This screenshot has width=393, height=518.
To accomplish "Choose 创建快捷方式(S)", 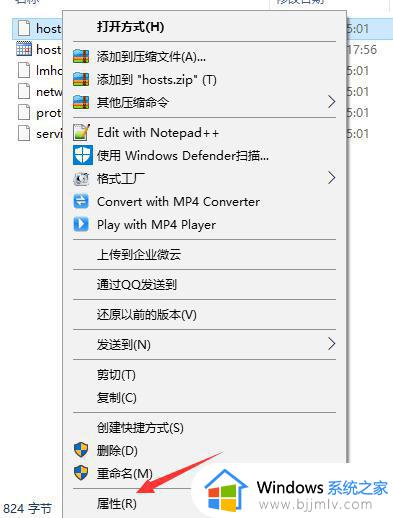I will tap(204, 427).
